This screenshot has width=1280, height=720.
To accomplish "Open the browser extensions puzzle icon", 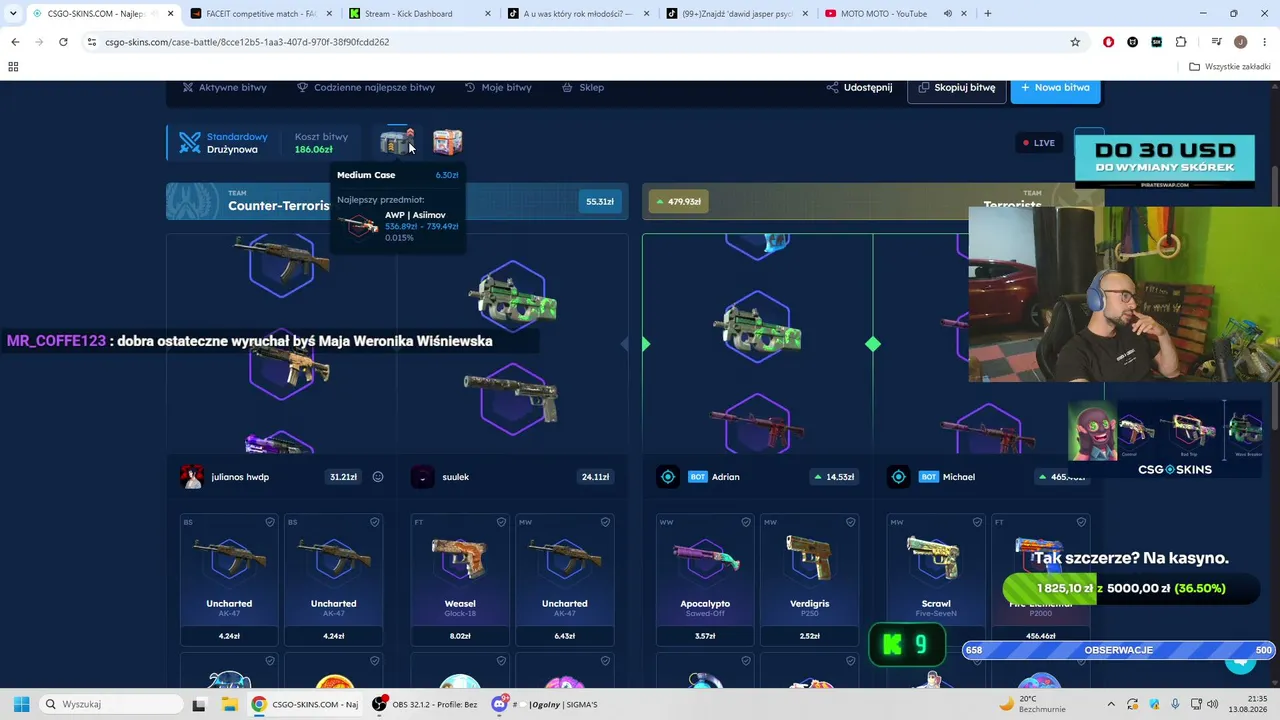I will (1181, 42).
